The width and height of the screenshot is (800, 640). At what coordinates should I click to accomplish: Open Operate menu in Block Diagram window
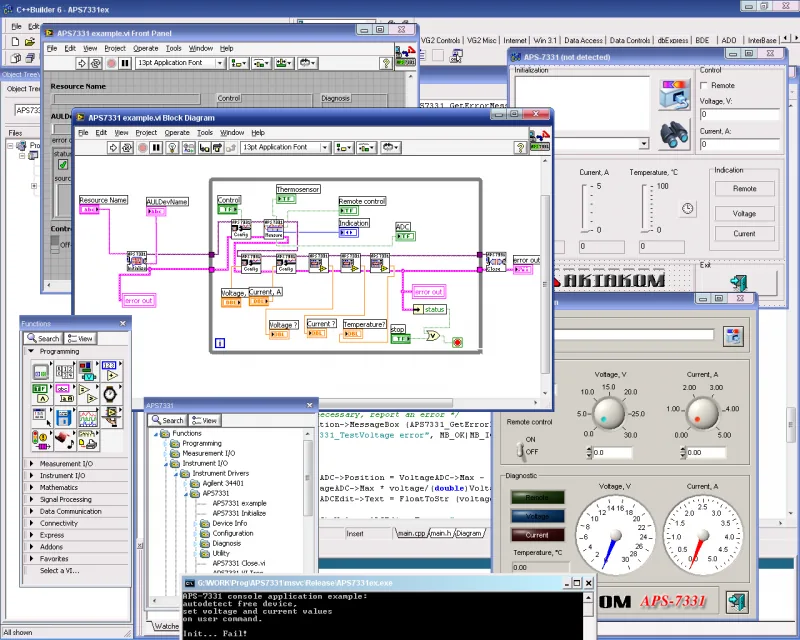point(177,133)
